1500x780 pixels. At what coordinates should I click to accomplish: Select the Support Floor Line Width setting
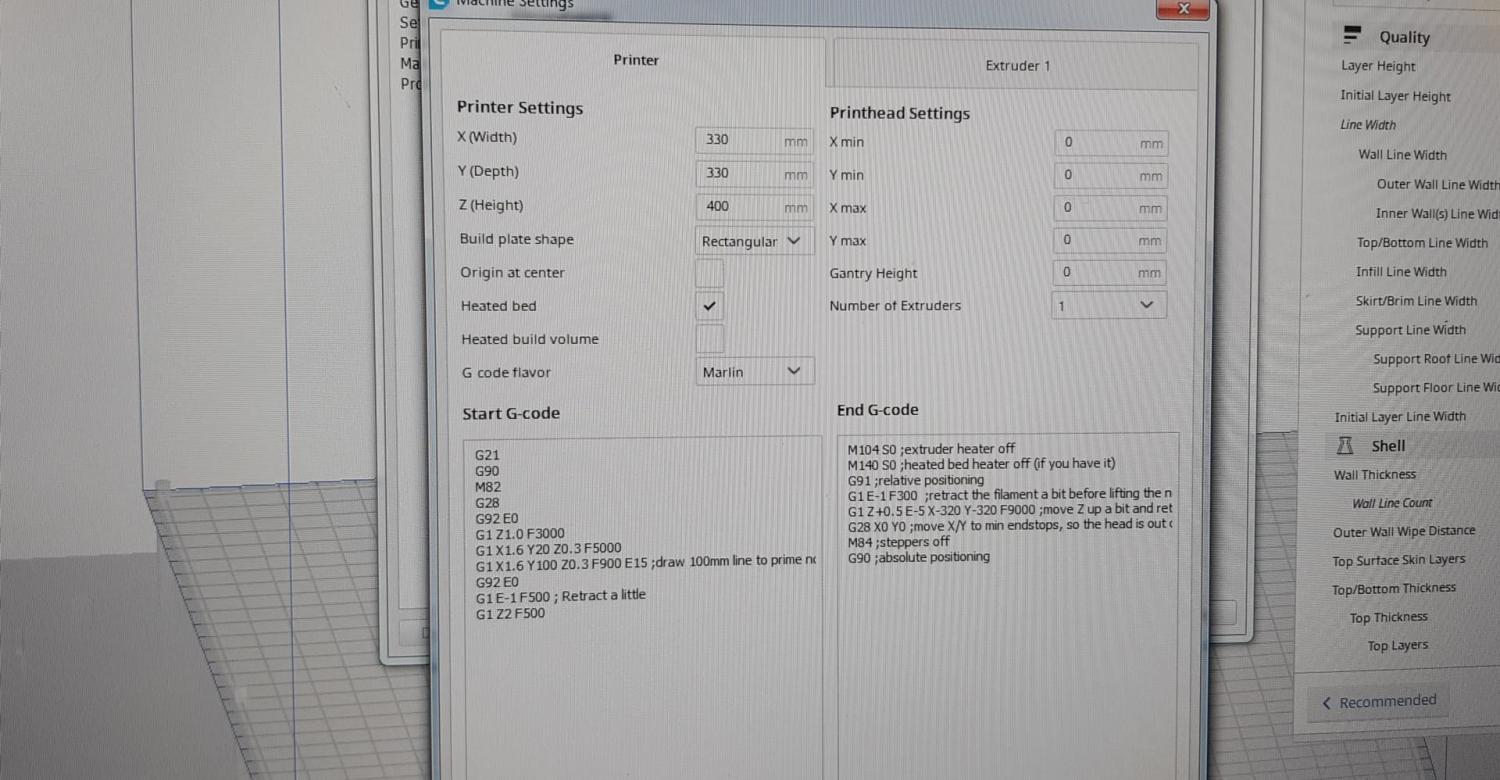[1436, 388]
